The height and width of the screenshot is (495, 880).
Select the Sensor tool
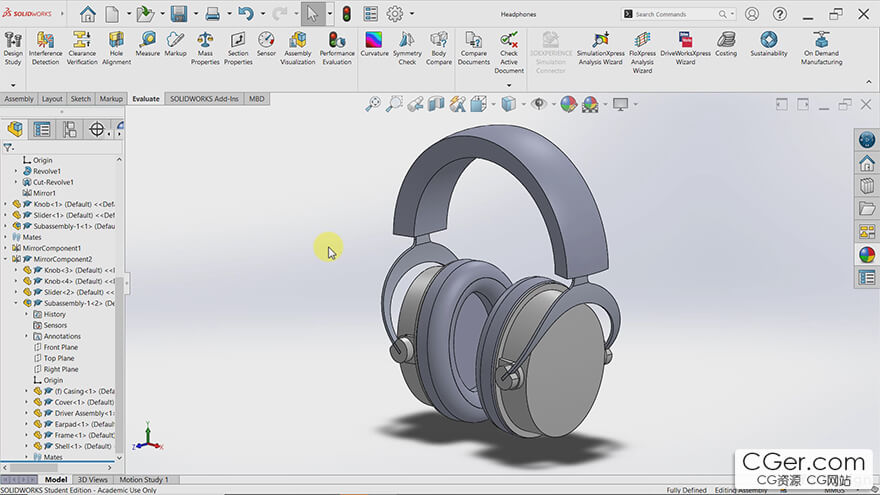[266, 44]
